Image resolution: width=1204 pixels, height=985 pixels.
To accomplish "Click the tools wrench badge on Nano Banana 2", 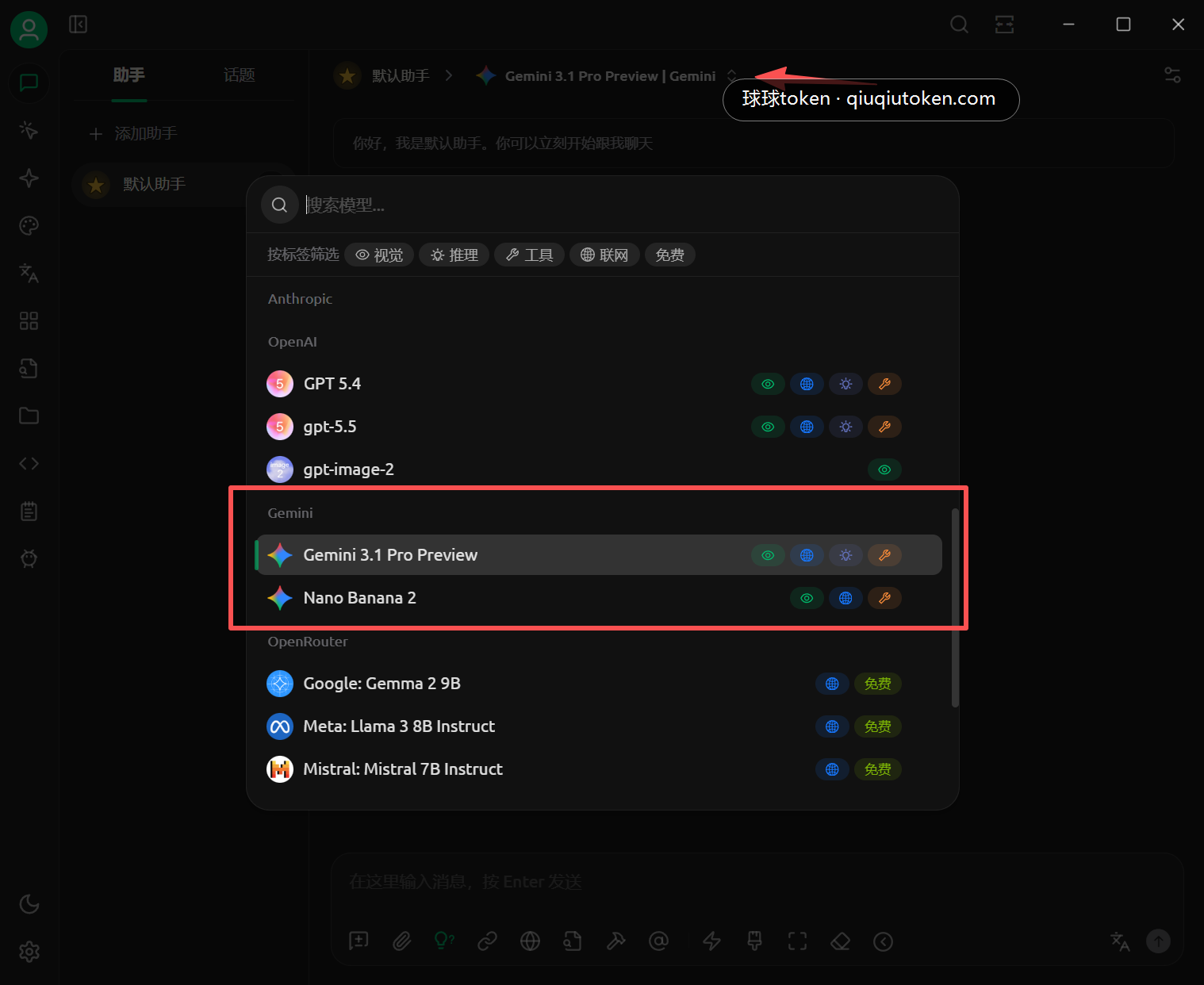I will 884,598.
